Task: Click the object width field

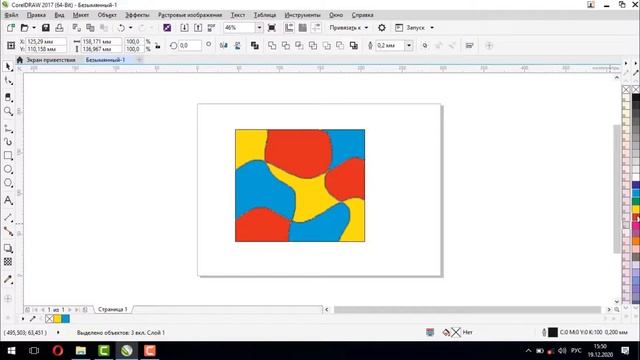Action: point(101,42)
